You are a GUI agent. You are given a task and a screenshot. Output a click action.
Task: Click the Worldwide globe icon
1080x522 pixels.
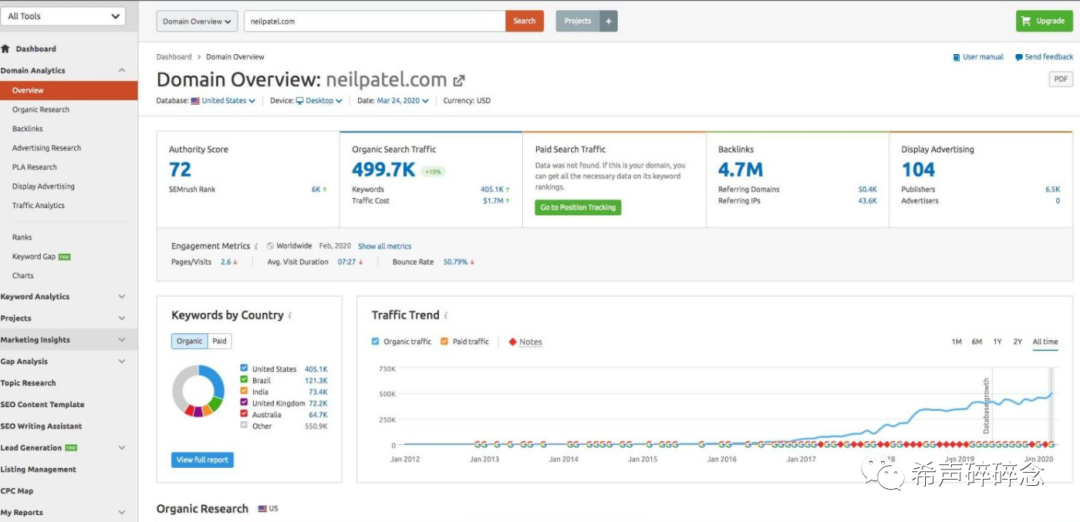270,246
